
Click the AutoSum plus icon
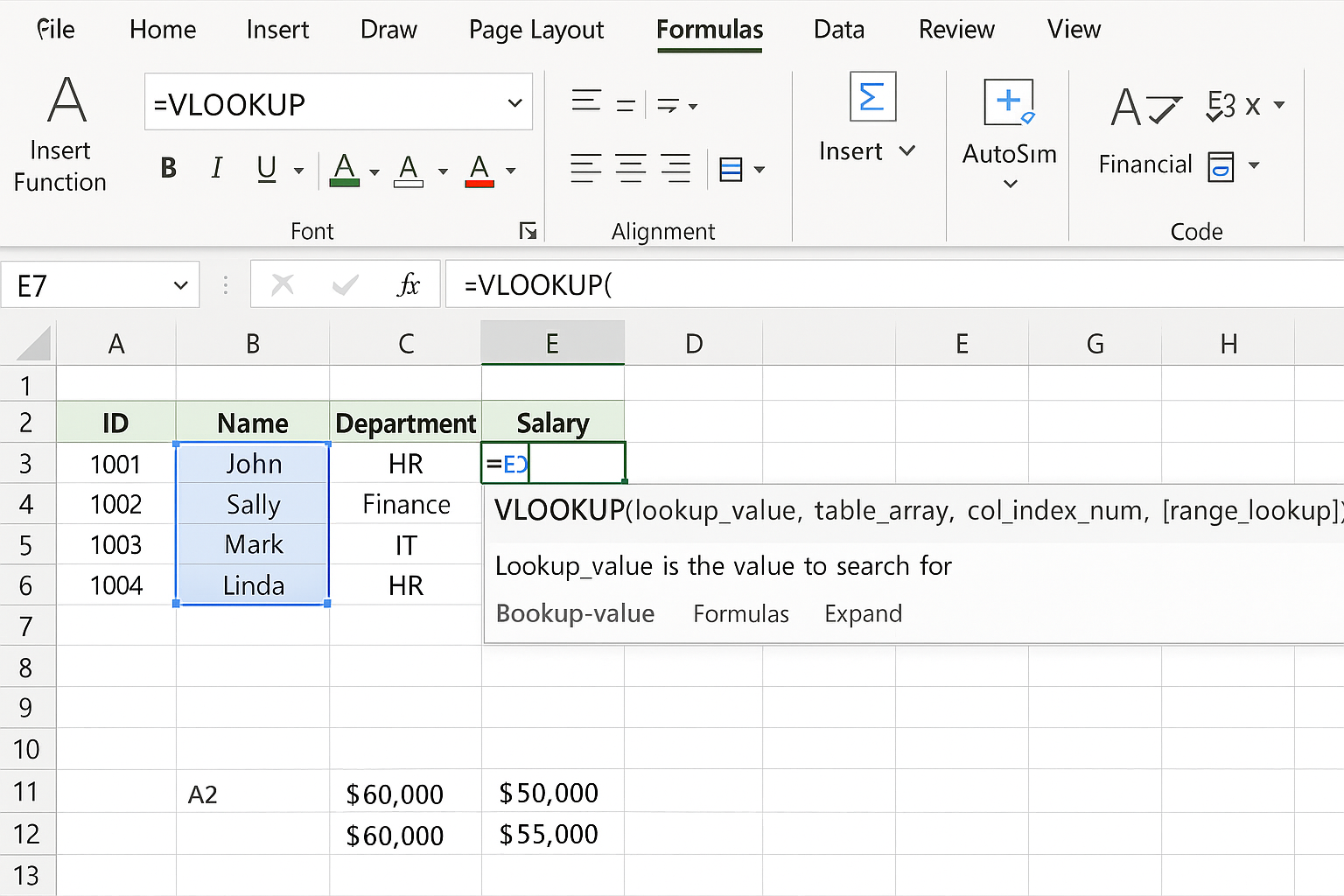click(1009, 101)
